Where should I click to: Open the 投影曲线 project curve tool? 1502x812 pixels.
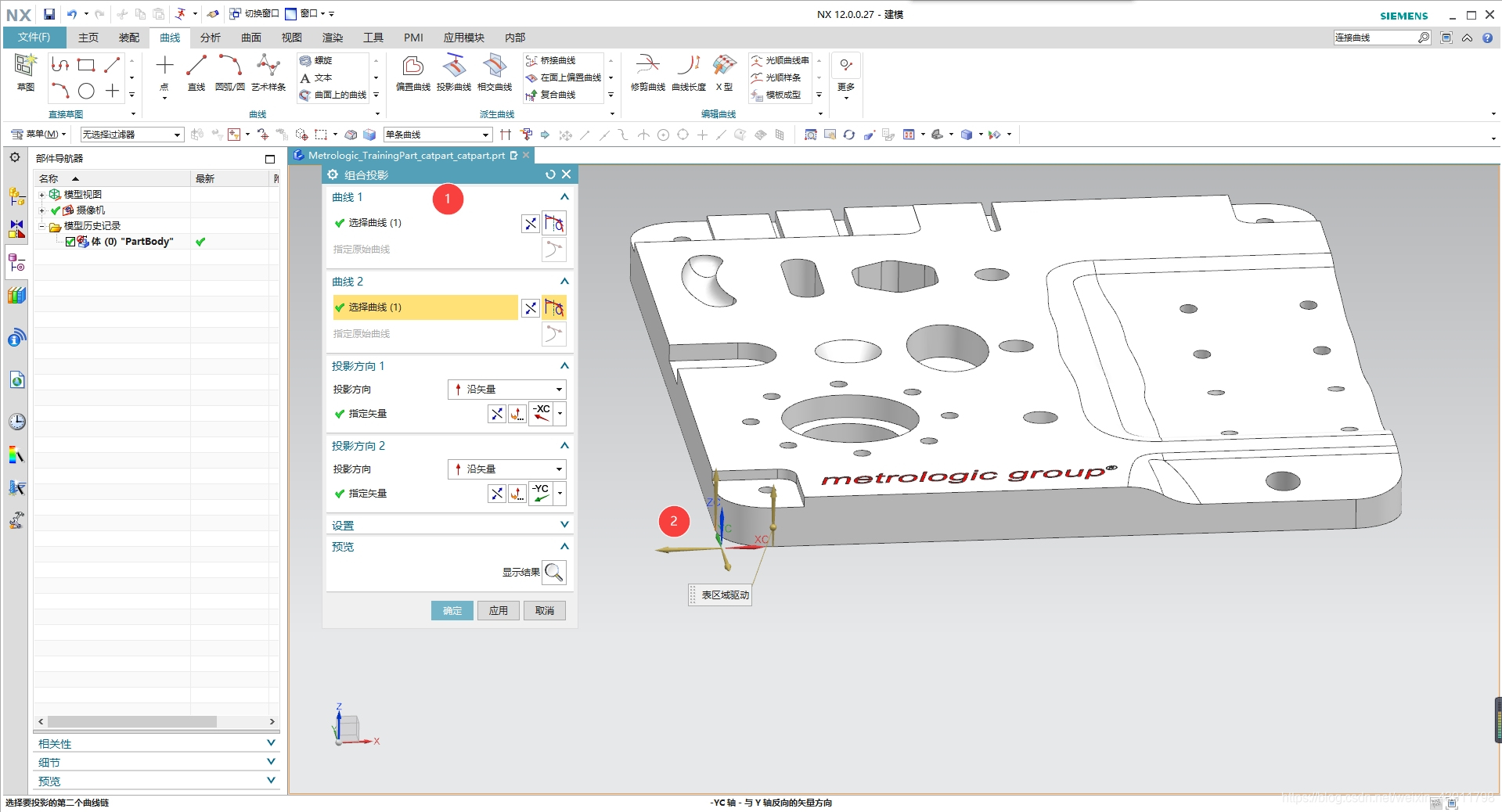point(454,73)
